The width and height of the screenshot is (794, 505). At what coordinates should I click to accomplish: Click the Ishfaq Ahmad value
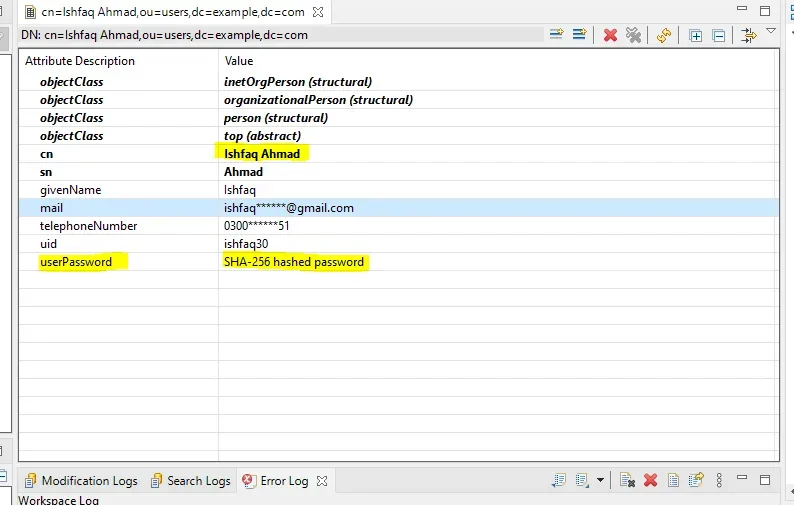(262, 153)
